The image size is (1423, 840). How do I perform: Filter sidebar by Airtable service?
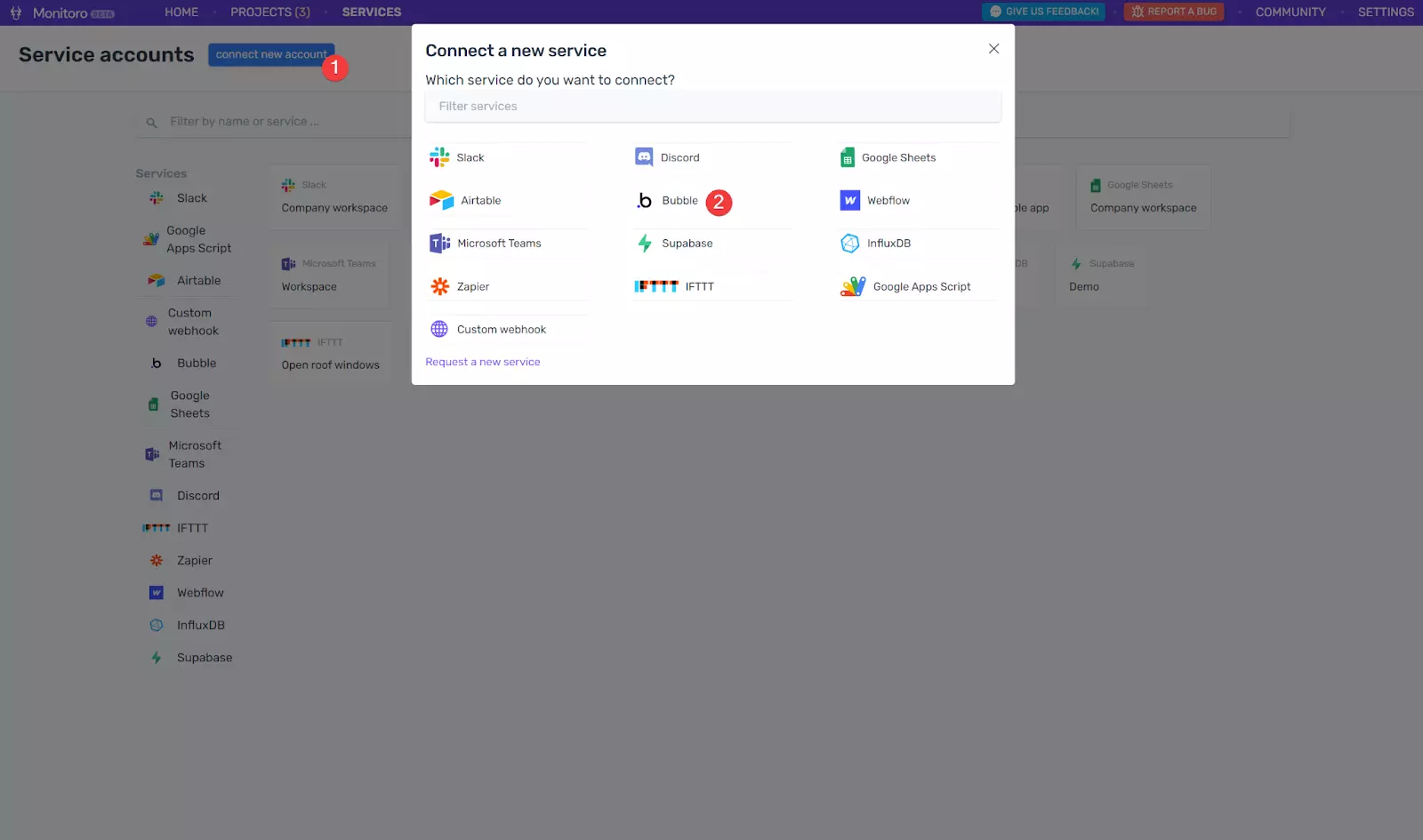185,281
